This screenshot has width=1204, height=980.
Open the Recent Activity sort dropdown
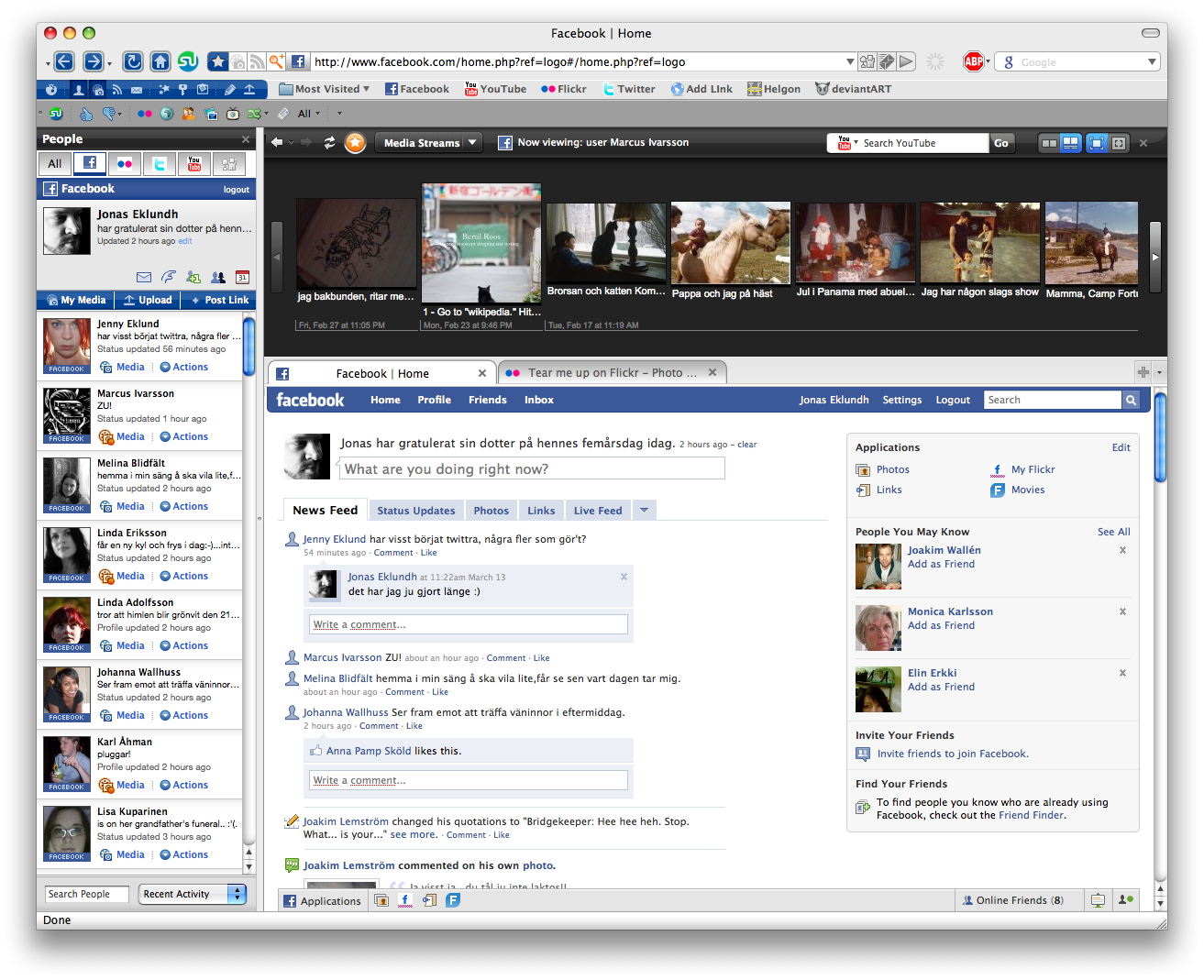point(193,894)
